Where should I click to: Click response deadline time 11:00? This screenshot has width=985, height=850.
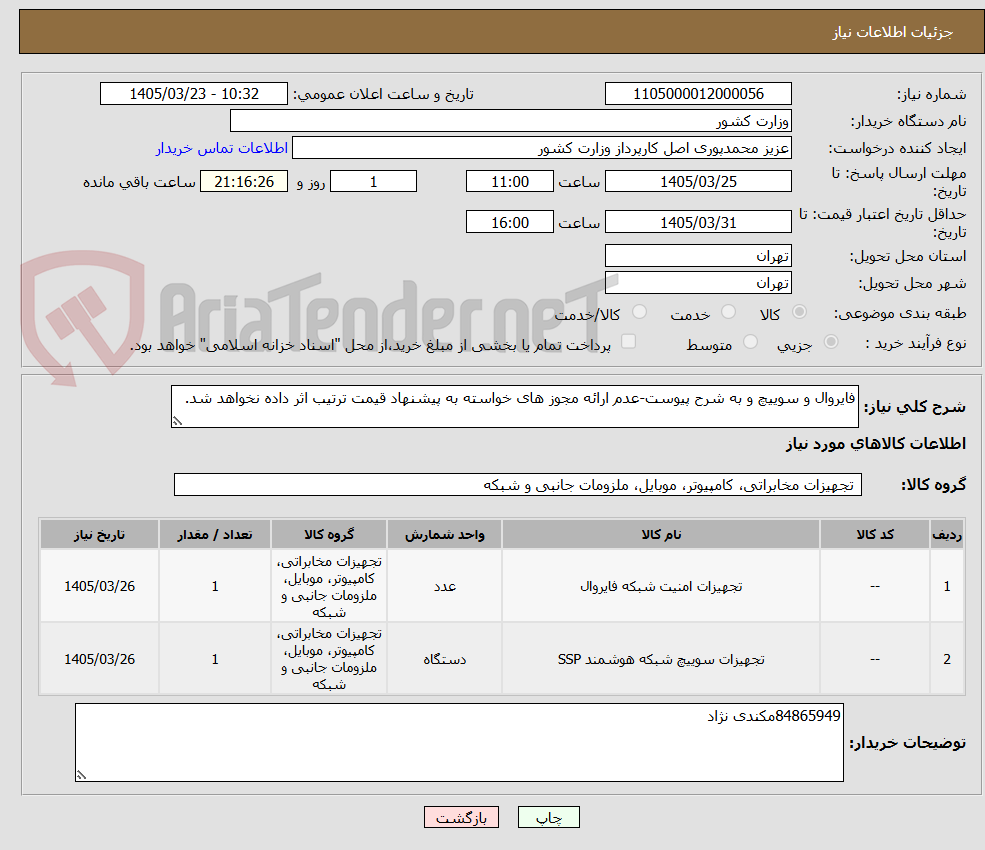pos(509,182)
